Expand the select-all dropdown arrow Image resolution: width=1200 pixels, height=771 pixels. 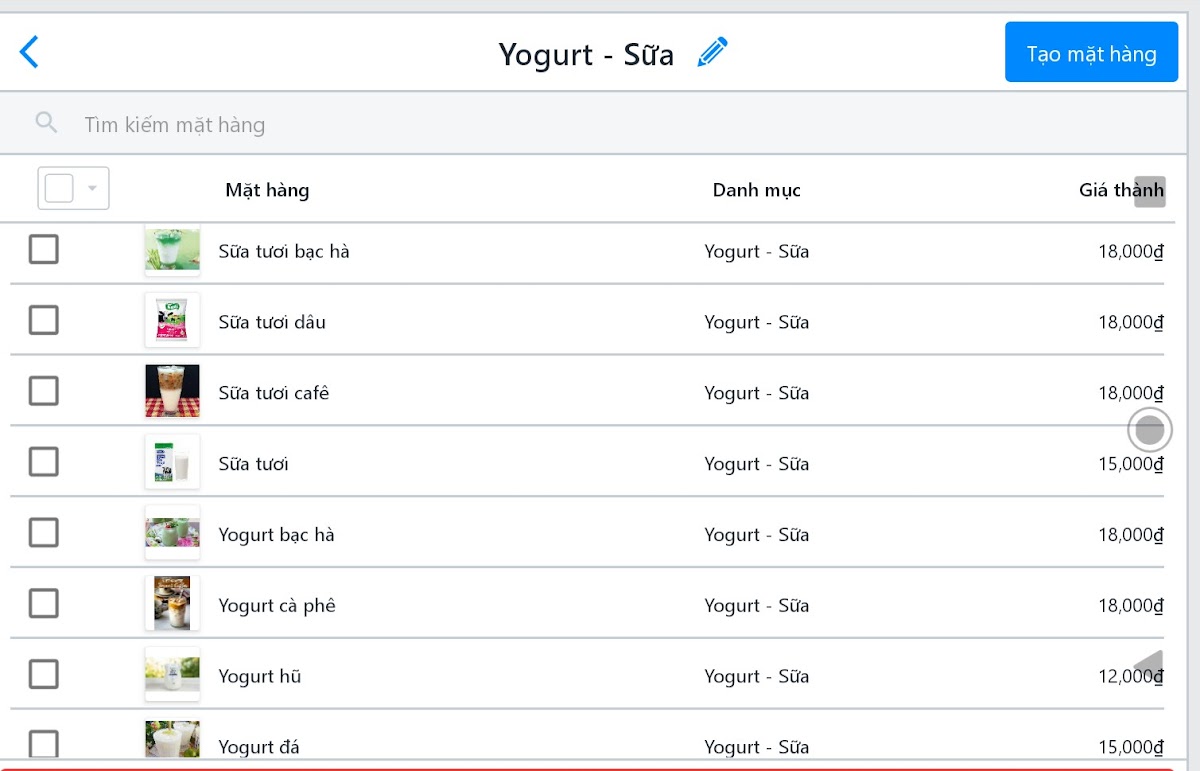pos(92,188)
